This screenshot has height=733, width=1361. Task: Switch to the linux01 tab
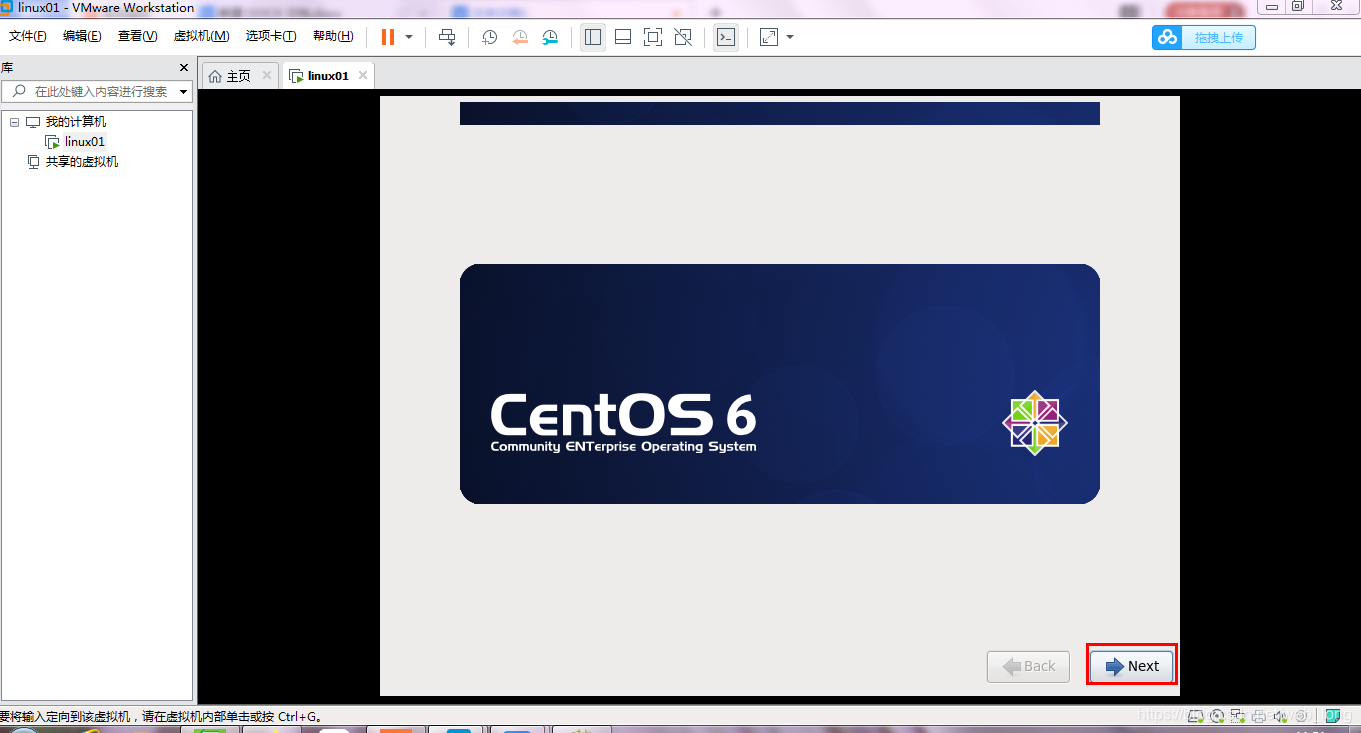tap(327, 76)
